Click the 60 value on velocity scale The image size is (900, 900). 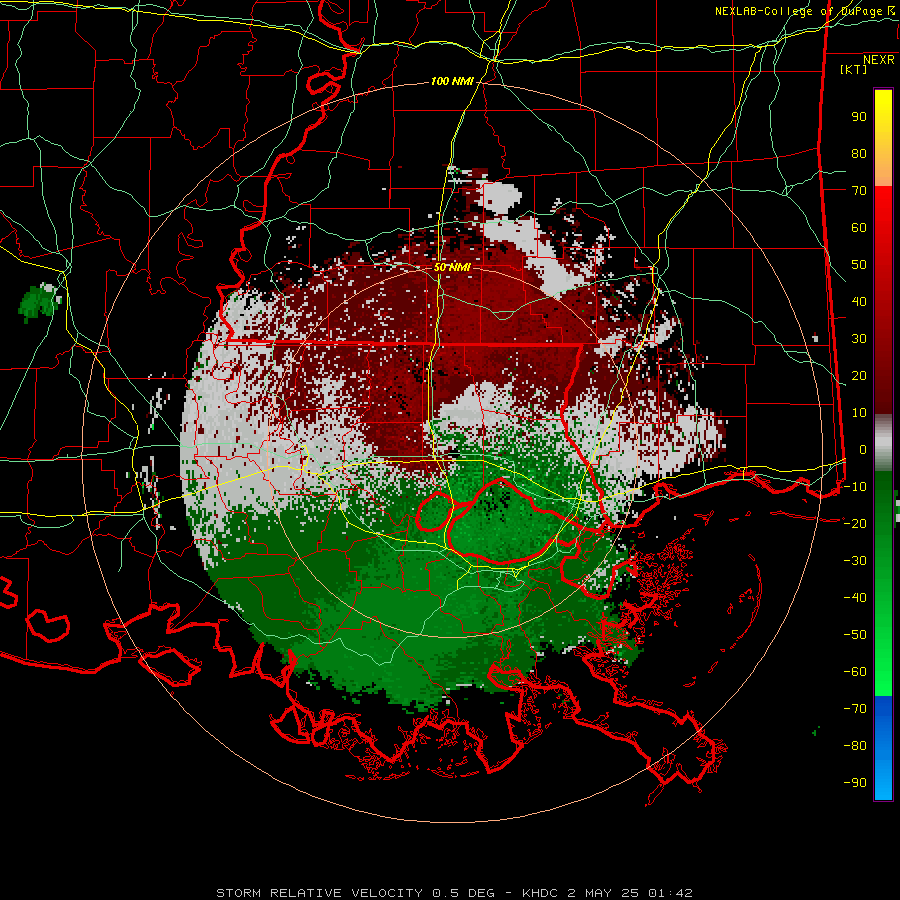[859, 228]
